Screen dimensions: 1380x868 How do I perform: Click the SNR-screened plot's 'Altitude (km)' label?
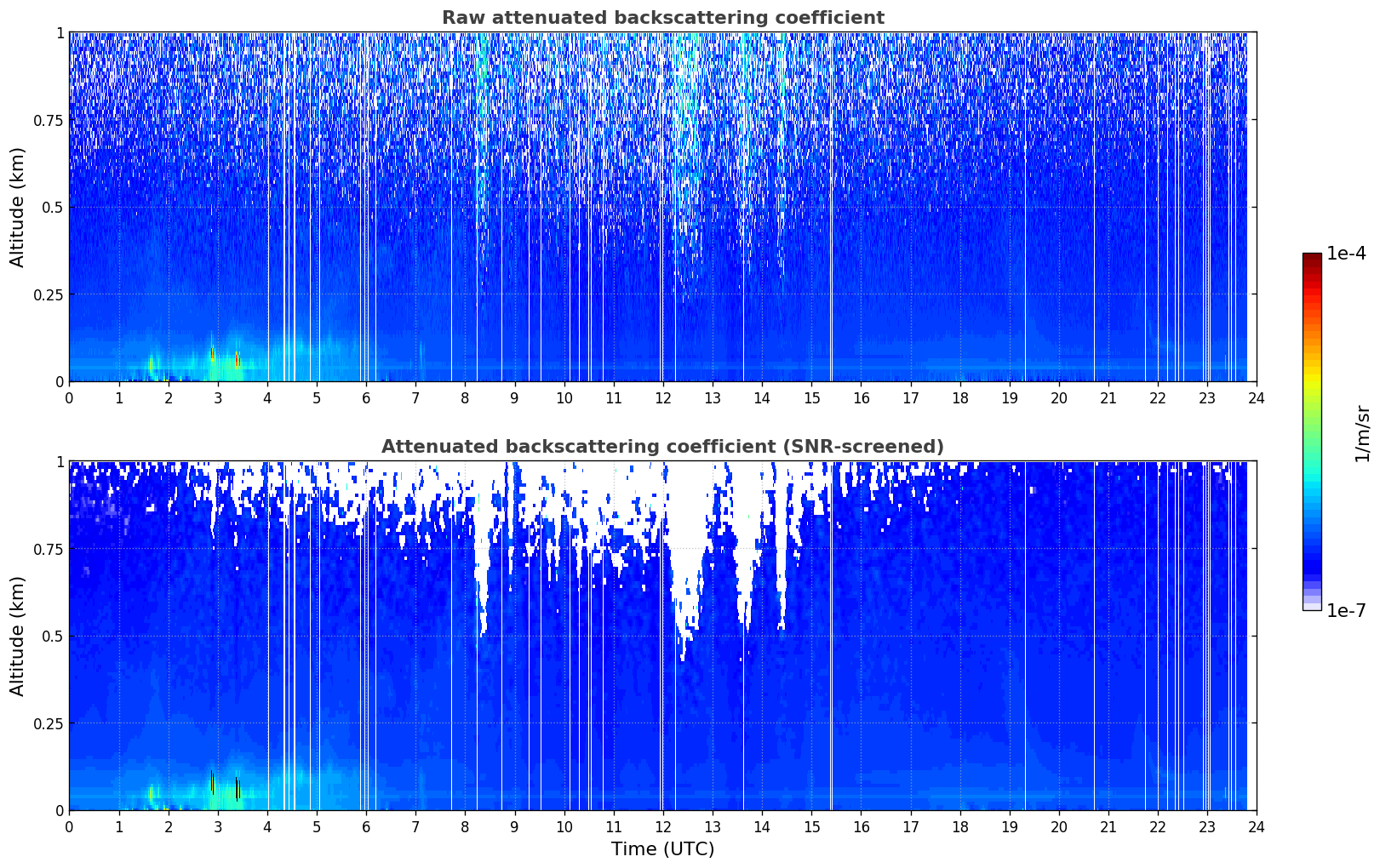point(17,636)
